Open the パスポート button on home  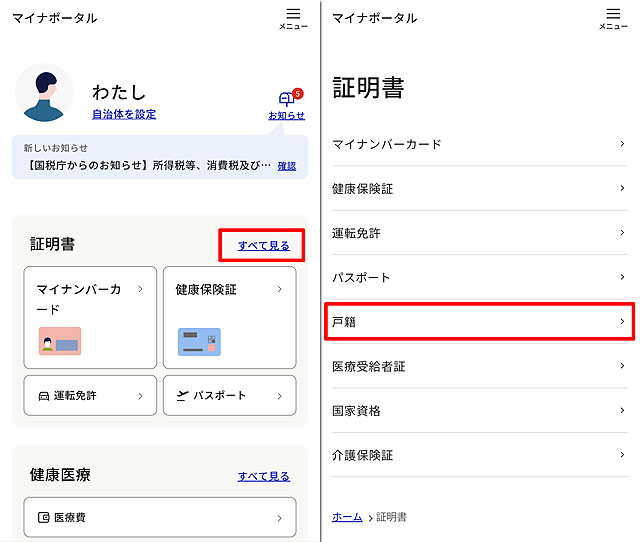[x=229, y=395]
